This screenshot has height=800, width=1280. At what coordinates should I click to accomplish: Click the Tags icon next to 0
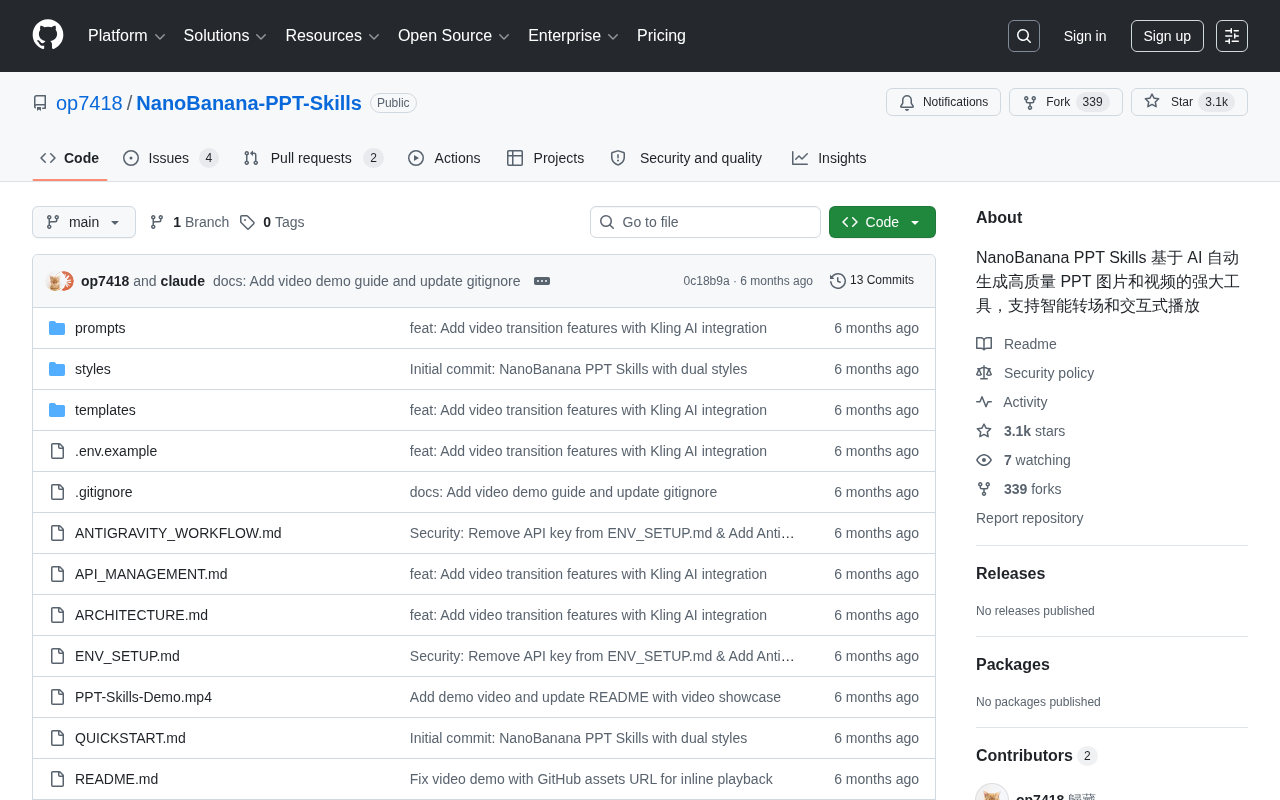[247, 222]
